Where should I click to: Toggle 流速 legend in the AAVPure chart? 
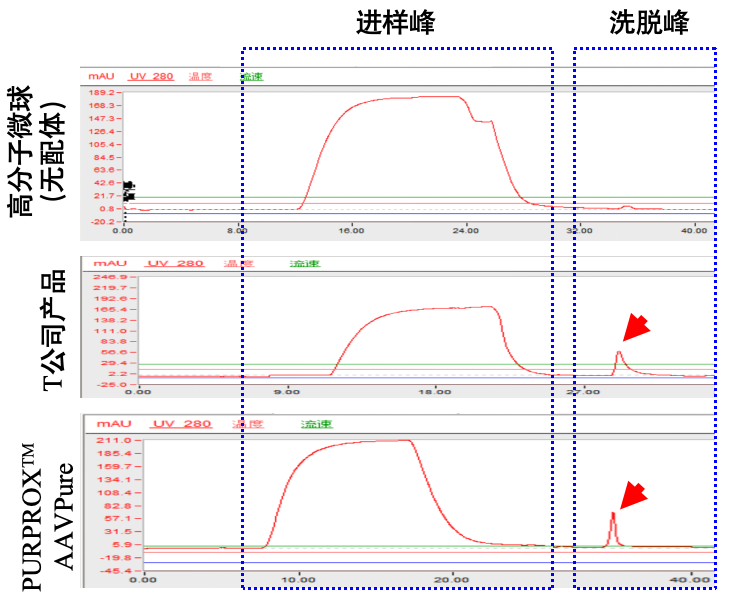[x=317, y=424]
